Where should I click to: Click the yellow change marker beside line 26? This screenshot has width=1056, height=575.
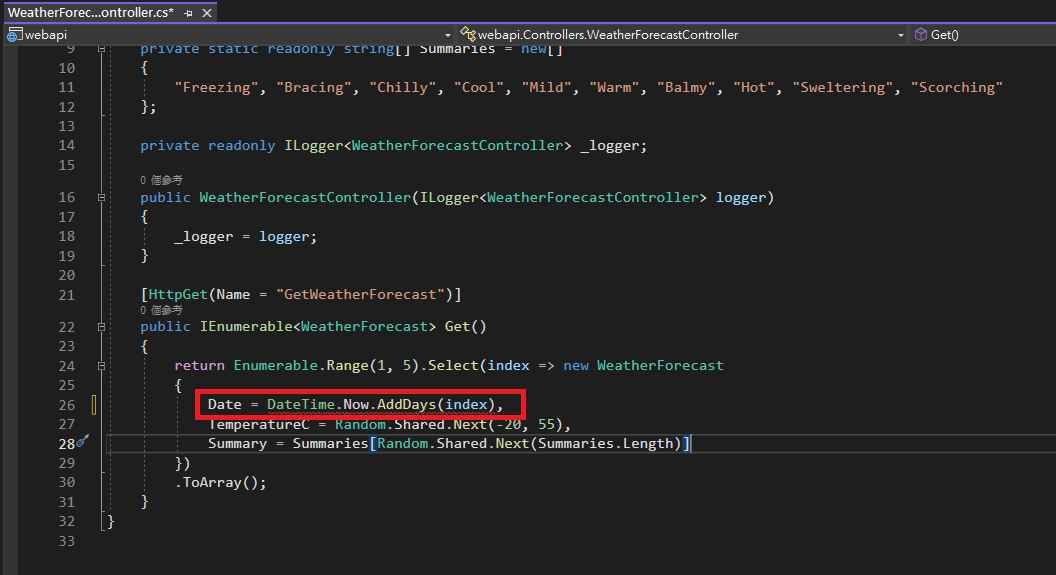[x=94, y=404]
